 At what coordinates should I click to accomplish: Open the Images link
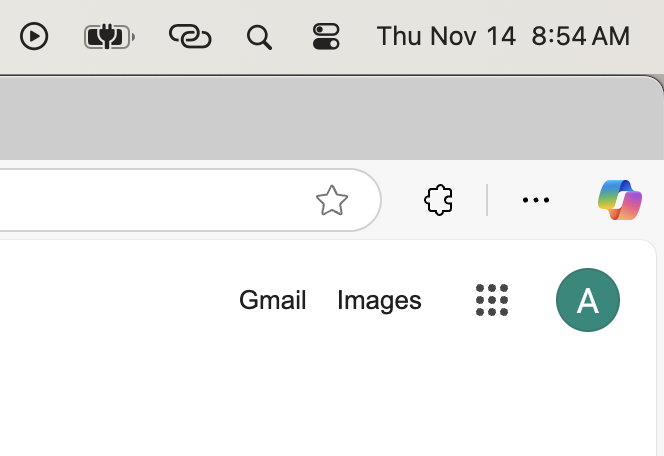[379, 301]
